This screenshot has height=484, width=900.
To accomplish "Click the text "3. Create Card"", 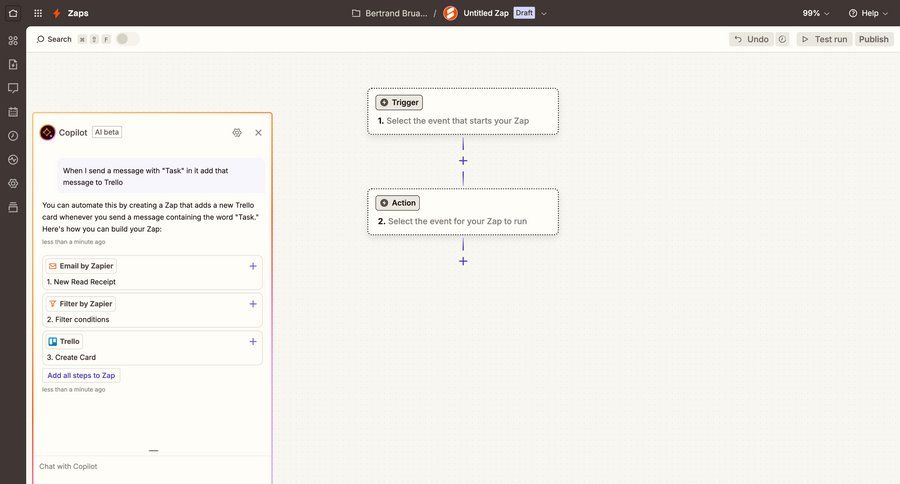I will tap(71, 357).
